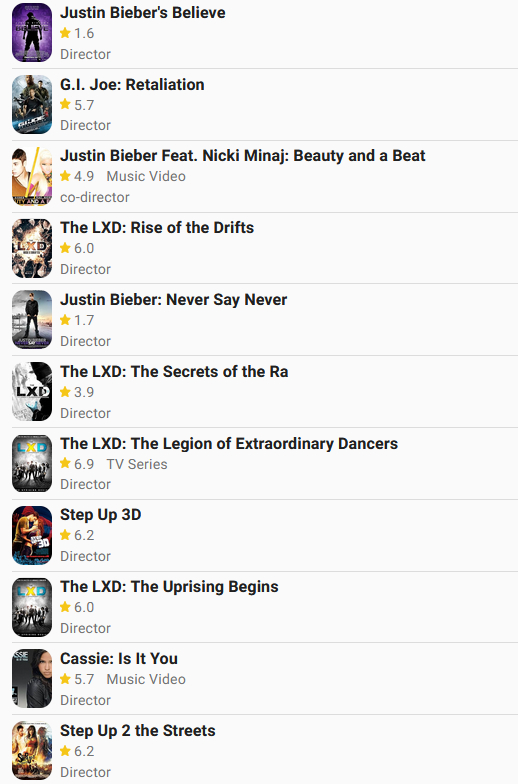Open The LXD: Rise of the Drifts title
The height and width of the screenshot is (784, 518).
pos(157,228)
